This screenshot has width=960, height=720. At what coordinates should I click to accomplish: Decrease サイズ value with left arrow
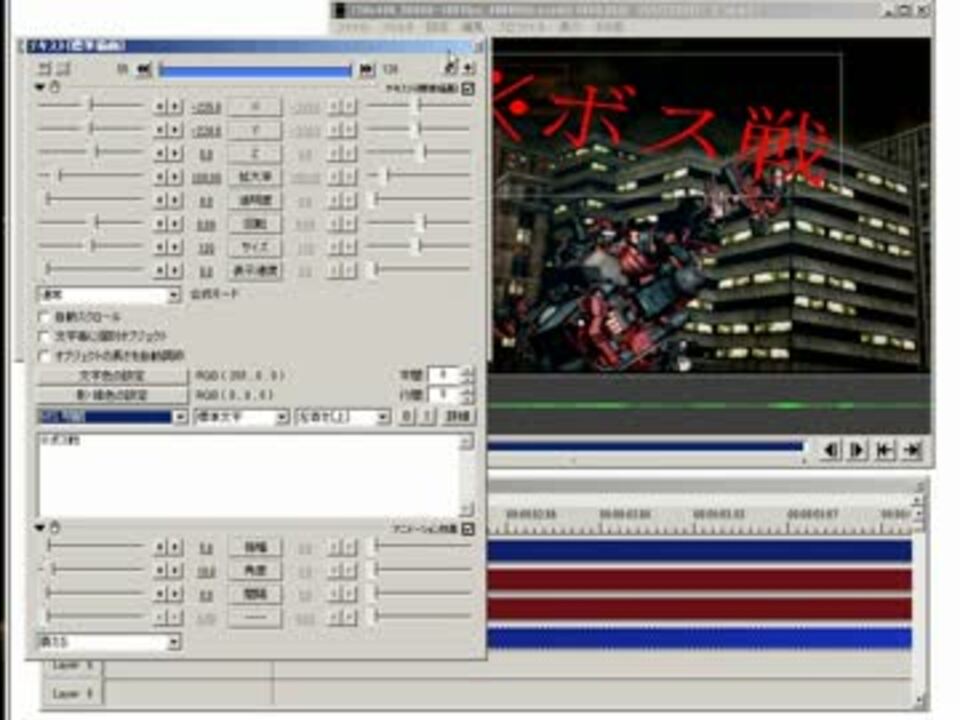click(x=160, y=247)
